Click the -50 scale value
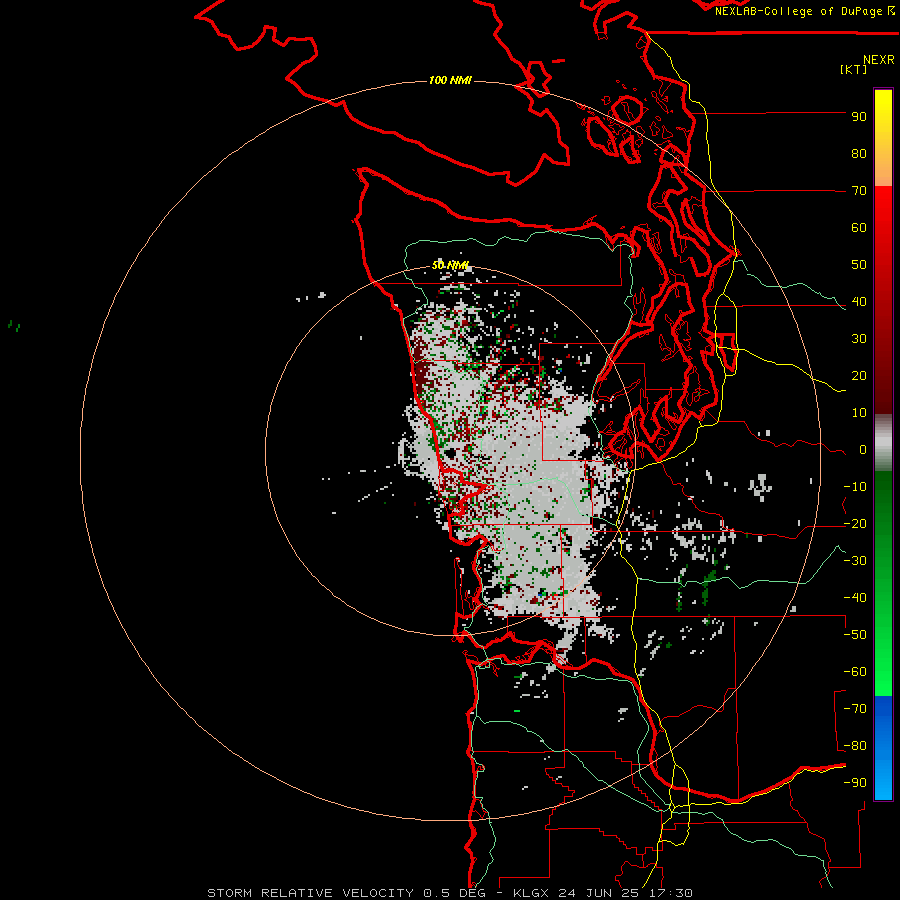The image size is (900, 900). [x=855, y=635]
